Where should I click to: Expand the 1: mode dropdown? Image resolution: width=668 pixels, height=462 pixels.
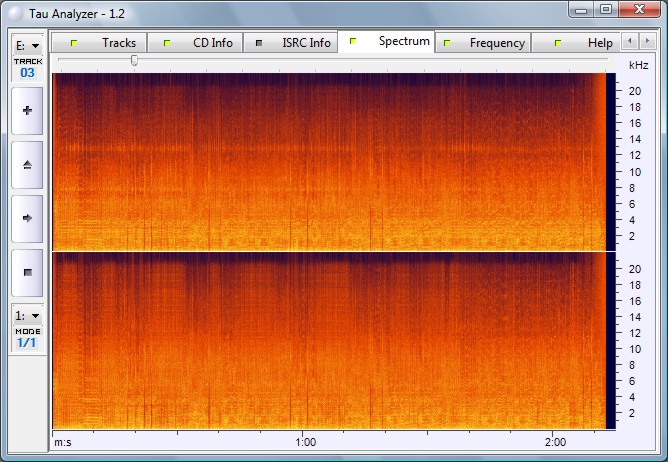(27, 316)
